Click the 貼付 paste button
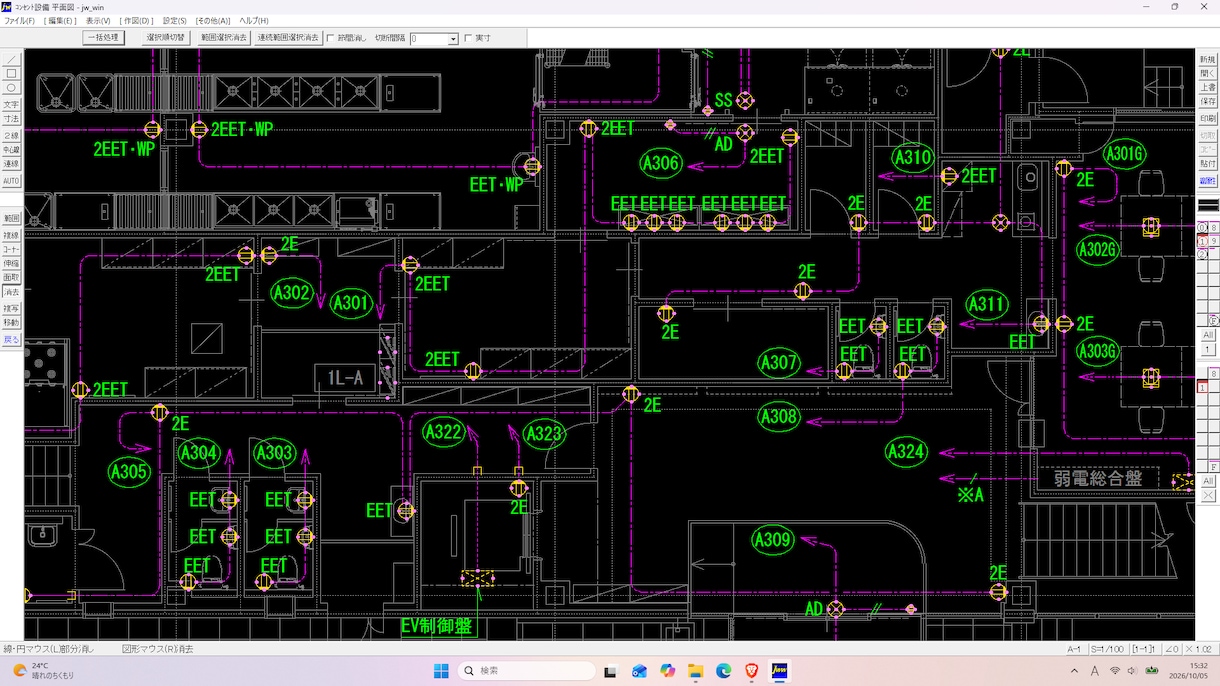This screenshot has width=1220, height=686. point(1208,163)
